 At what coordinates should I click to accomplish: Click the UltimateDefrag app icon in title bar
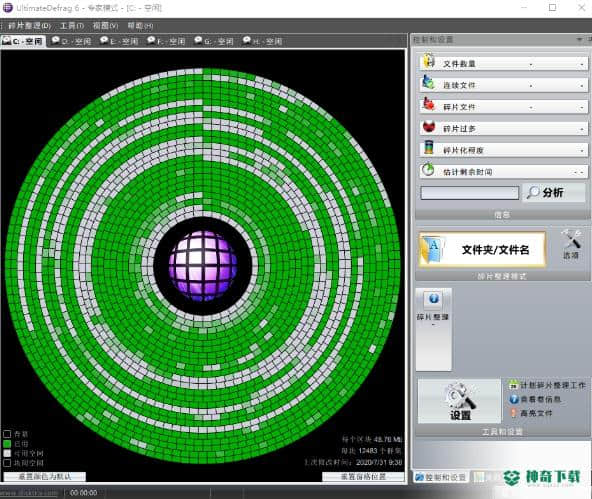coord(8,8)
